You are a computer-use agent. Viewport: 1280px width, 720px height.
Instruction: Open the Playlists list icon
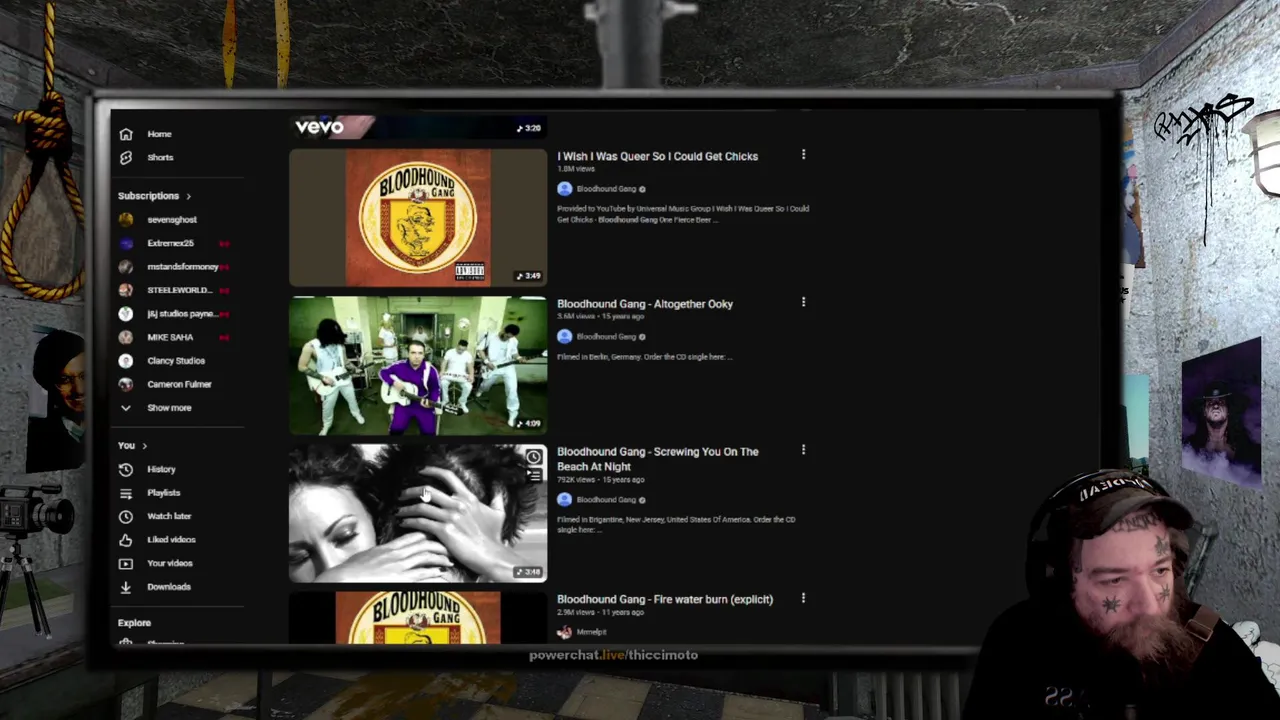[125, 493]
